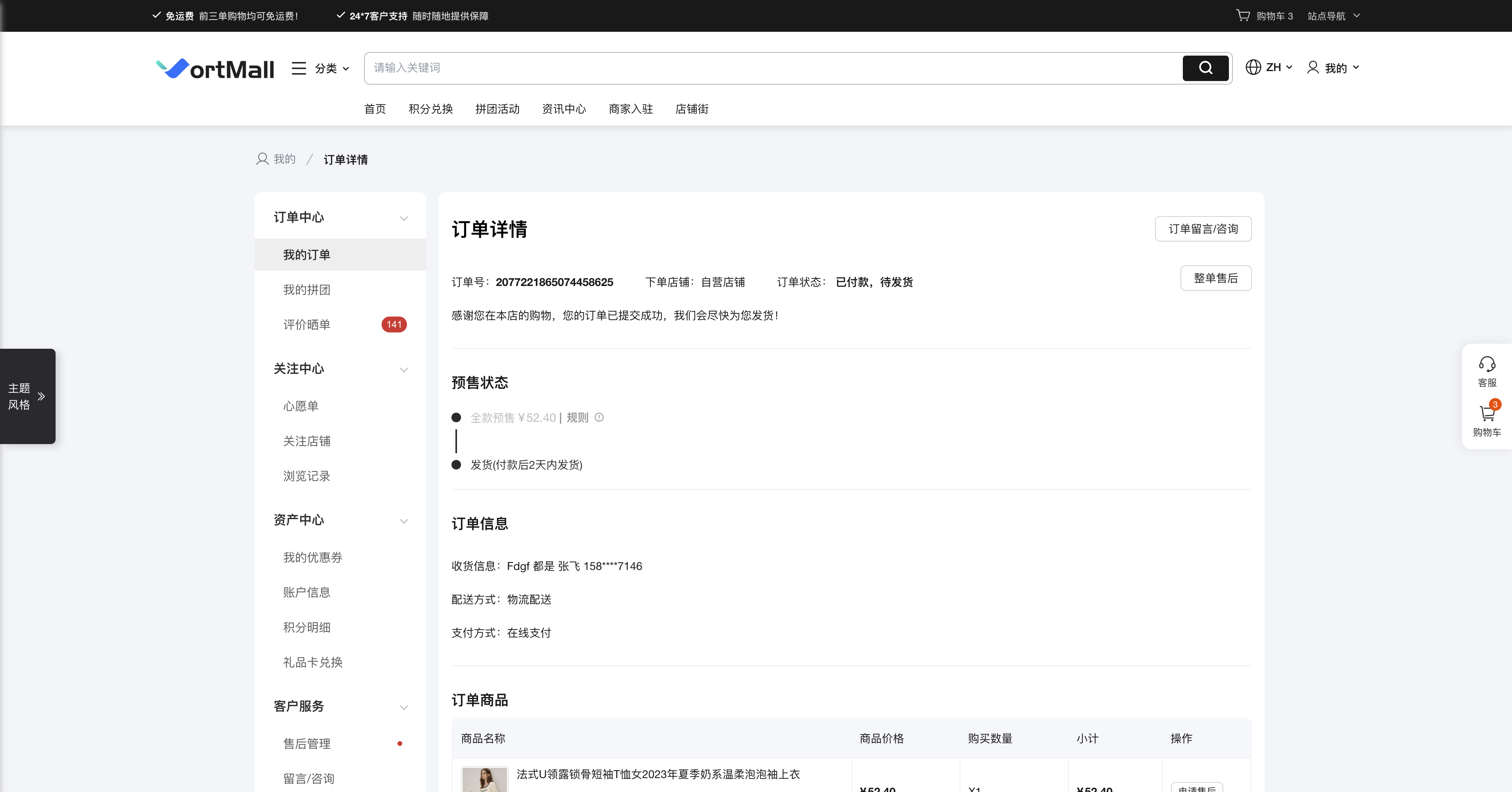Select 积分明细 in sidebar

[307, 628]
